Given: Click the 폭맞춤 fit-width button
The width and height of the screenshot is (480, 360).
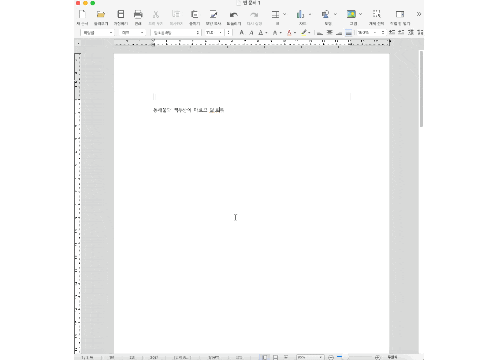Looking at the screenshot, I should pos(393,357).
